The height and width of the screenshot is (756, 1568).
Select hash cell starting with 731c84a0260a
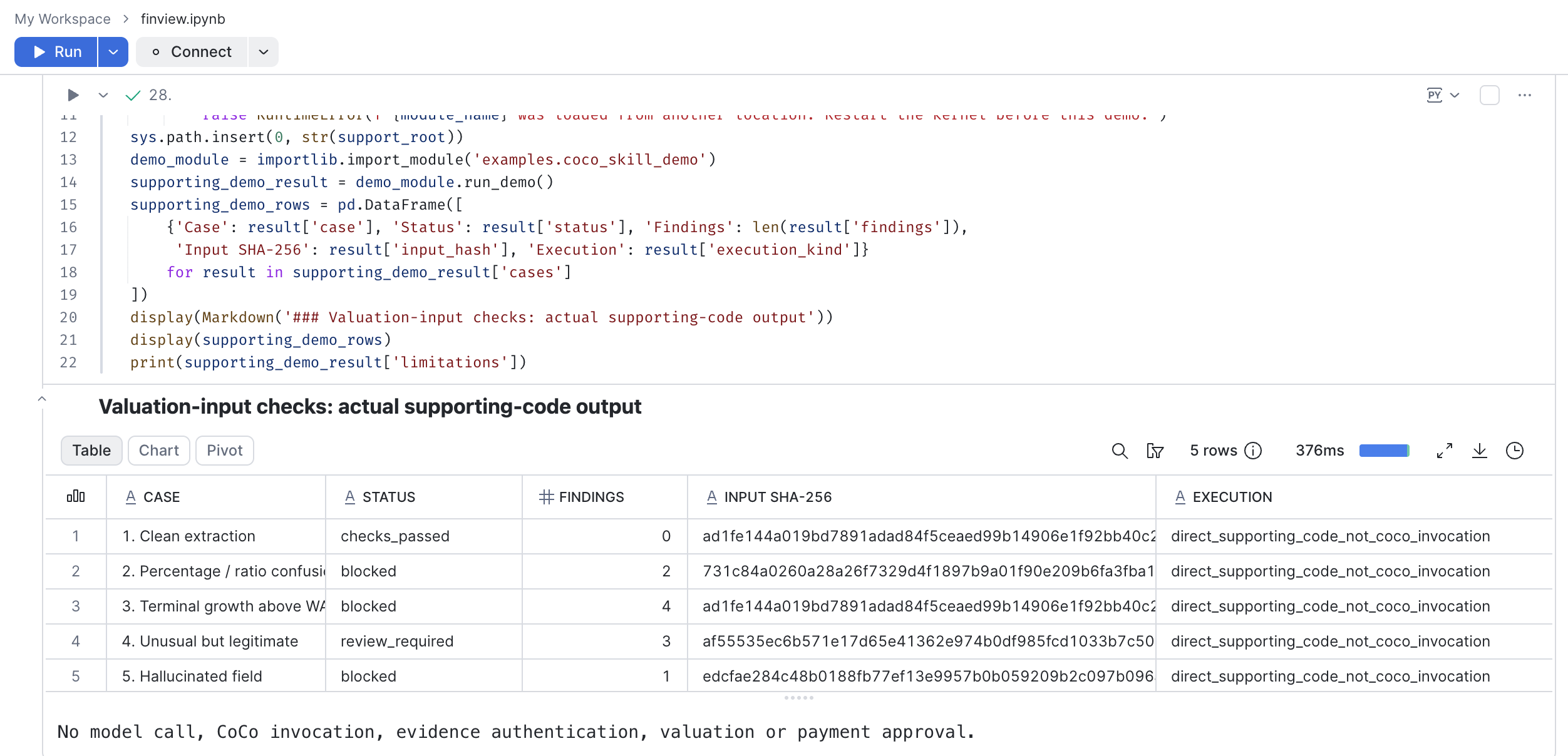tap(922, 571)
